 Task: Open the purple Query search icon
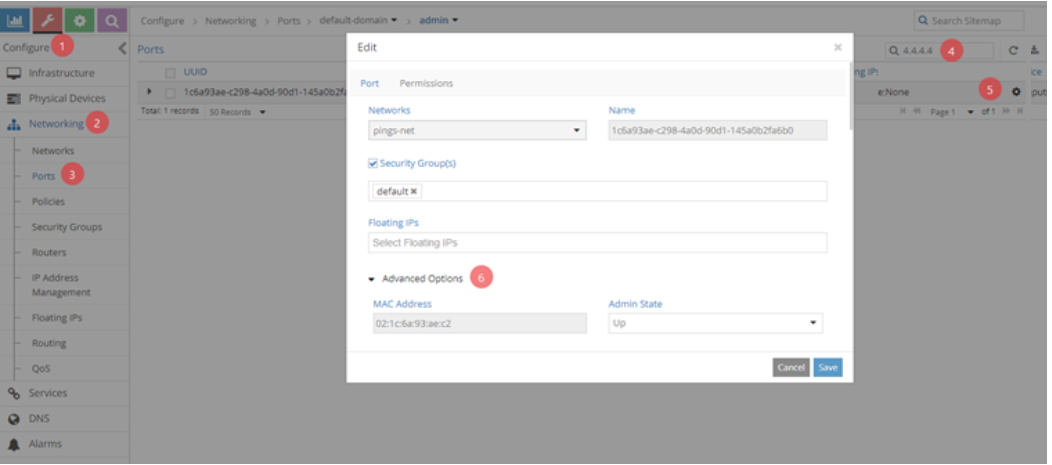tap(112, 21)
